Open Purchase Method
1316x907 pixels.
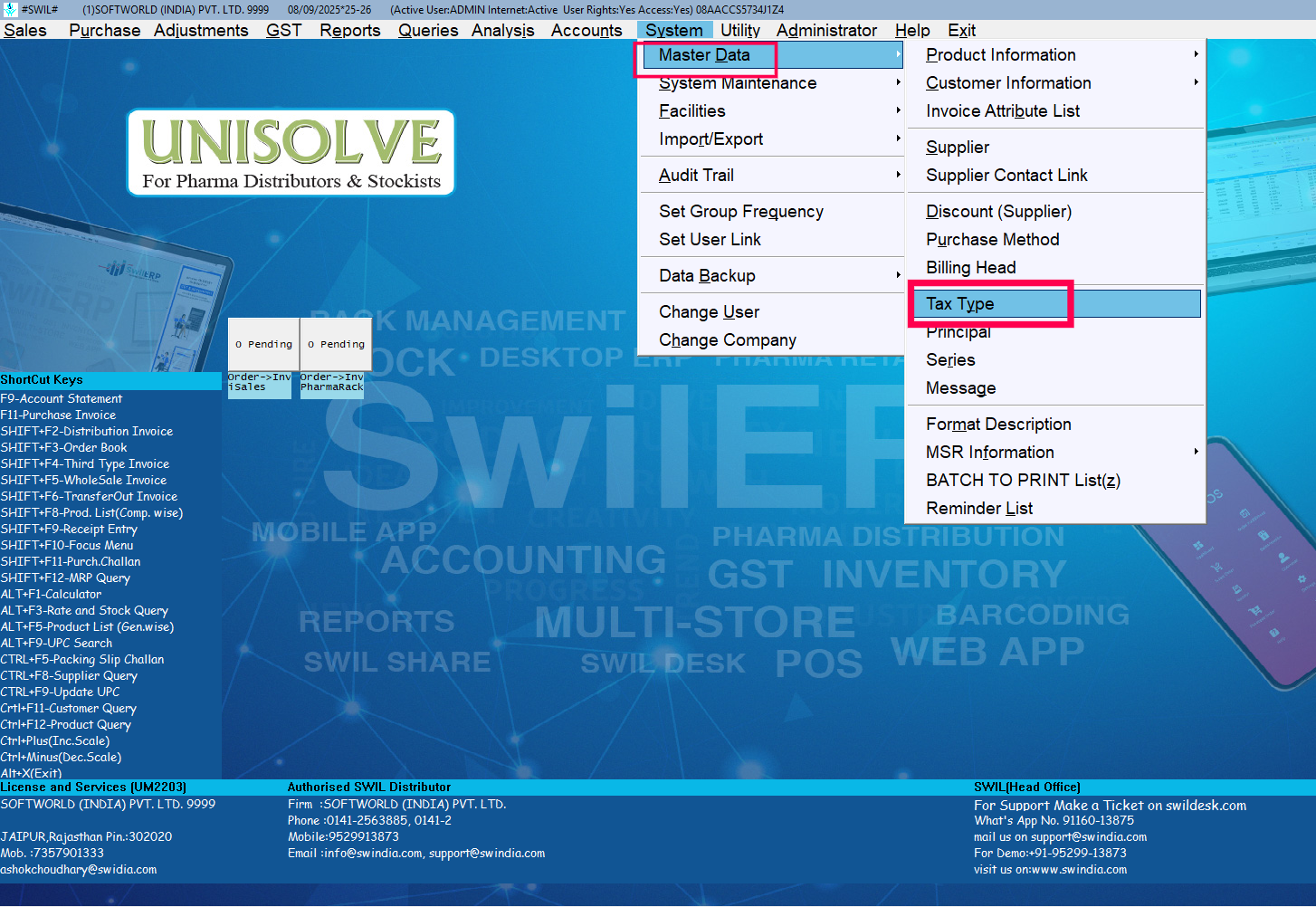pos(1055,240)
